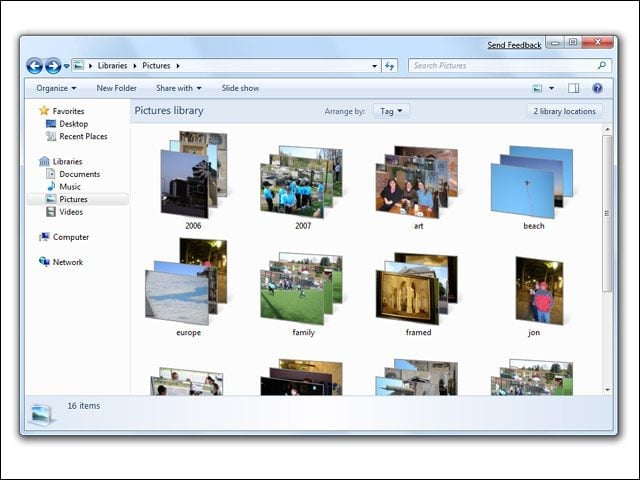Open Recent Places in sidebar

pos(83,136)
